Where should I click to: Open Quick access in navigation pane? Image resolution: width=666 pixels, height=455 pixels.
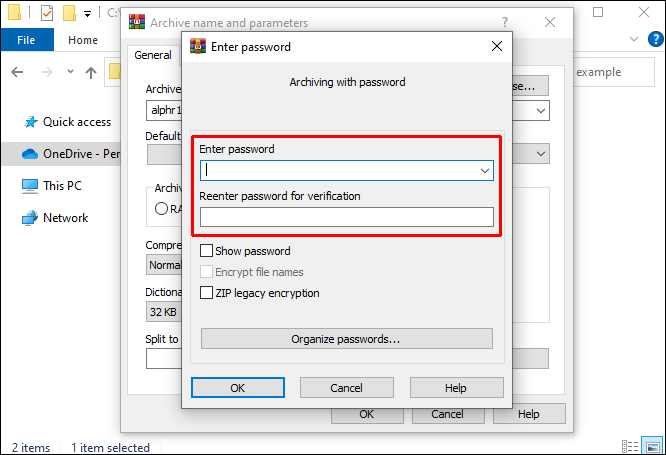point(76,122)
